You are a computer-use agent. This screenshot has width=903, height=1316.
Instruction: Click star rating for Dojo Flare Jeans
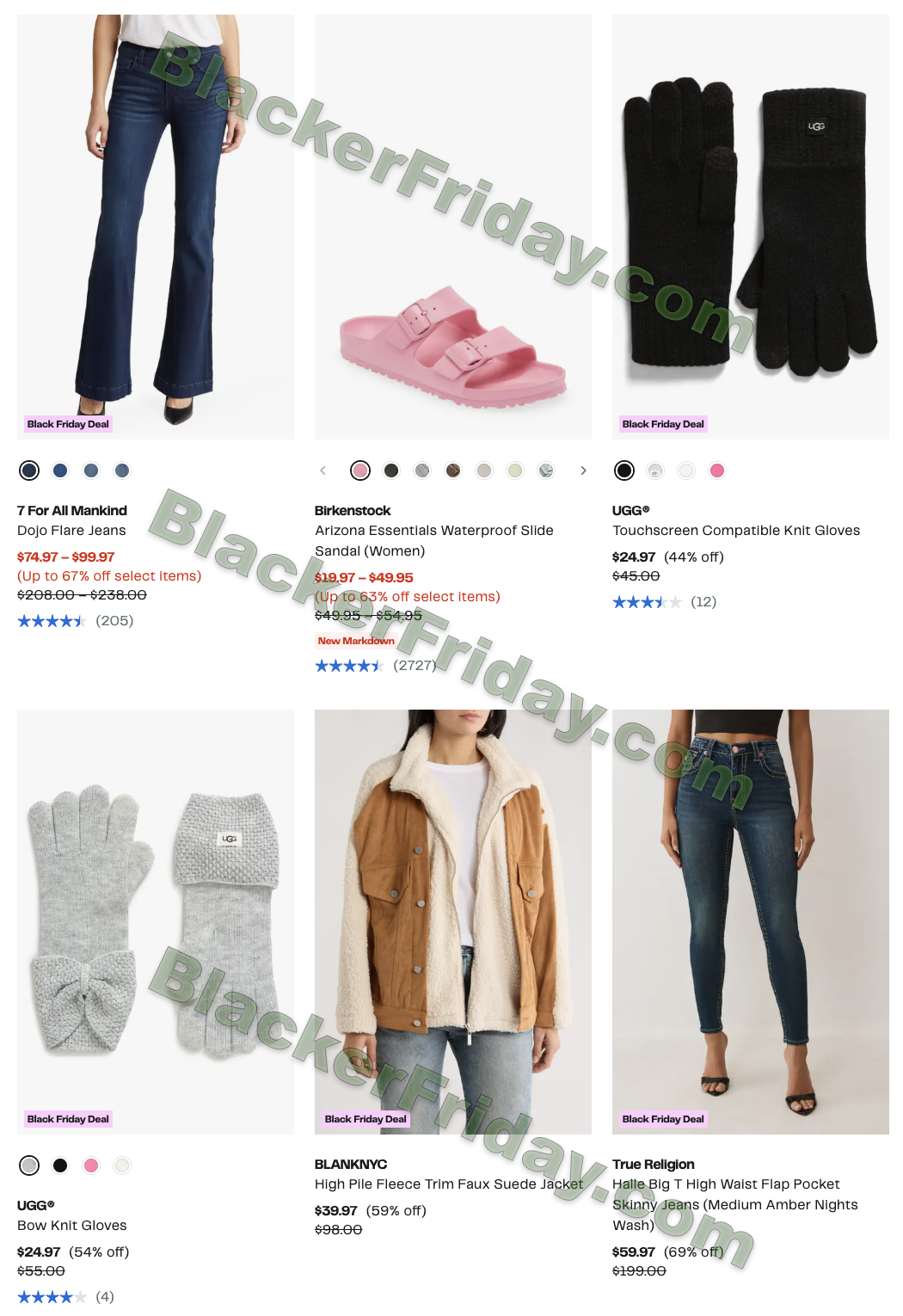point(52,621)
